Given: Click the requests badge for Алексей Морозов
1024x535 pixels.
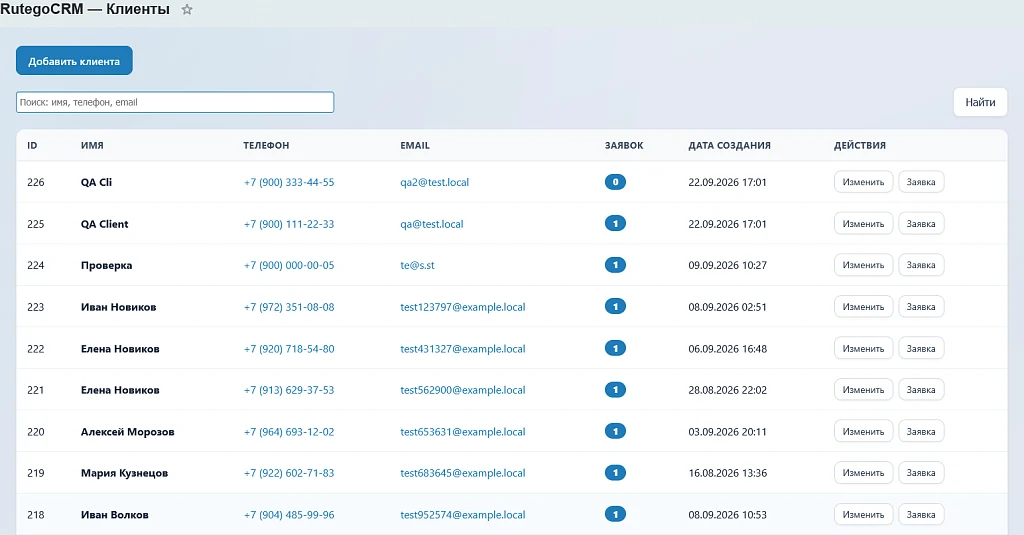Looking at the screenshot, I should pyautogui.click(x=615, y=431).
